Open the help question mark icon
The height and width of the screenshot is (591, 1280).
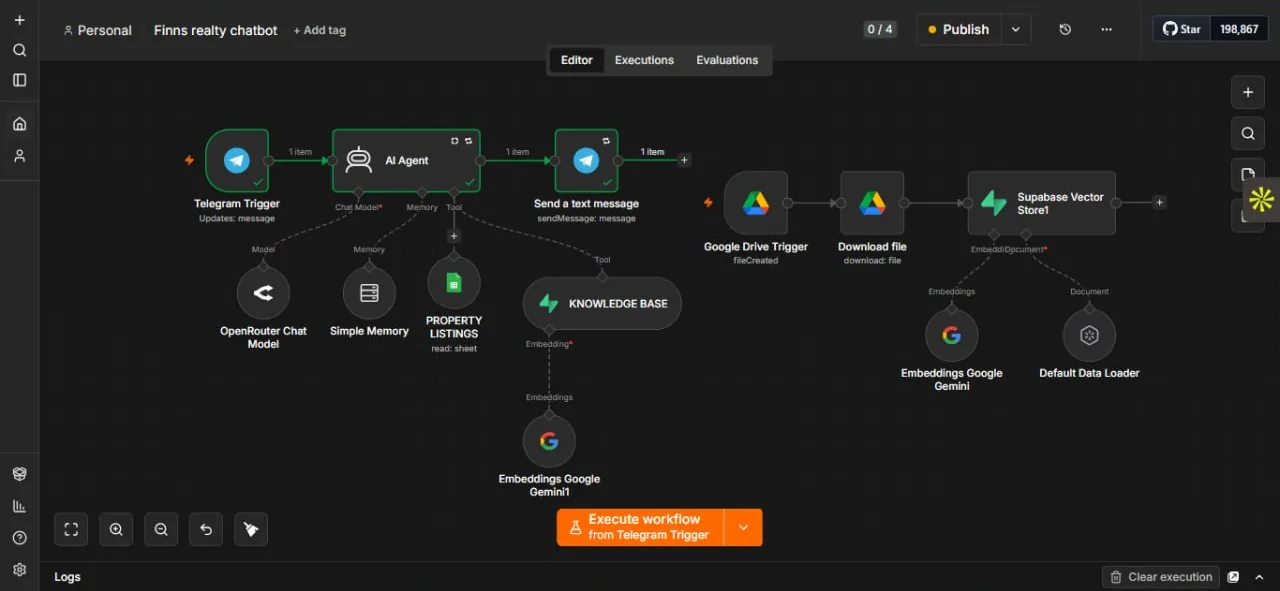(19, 538)
